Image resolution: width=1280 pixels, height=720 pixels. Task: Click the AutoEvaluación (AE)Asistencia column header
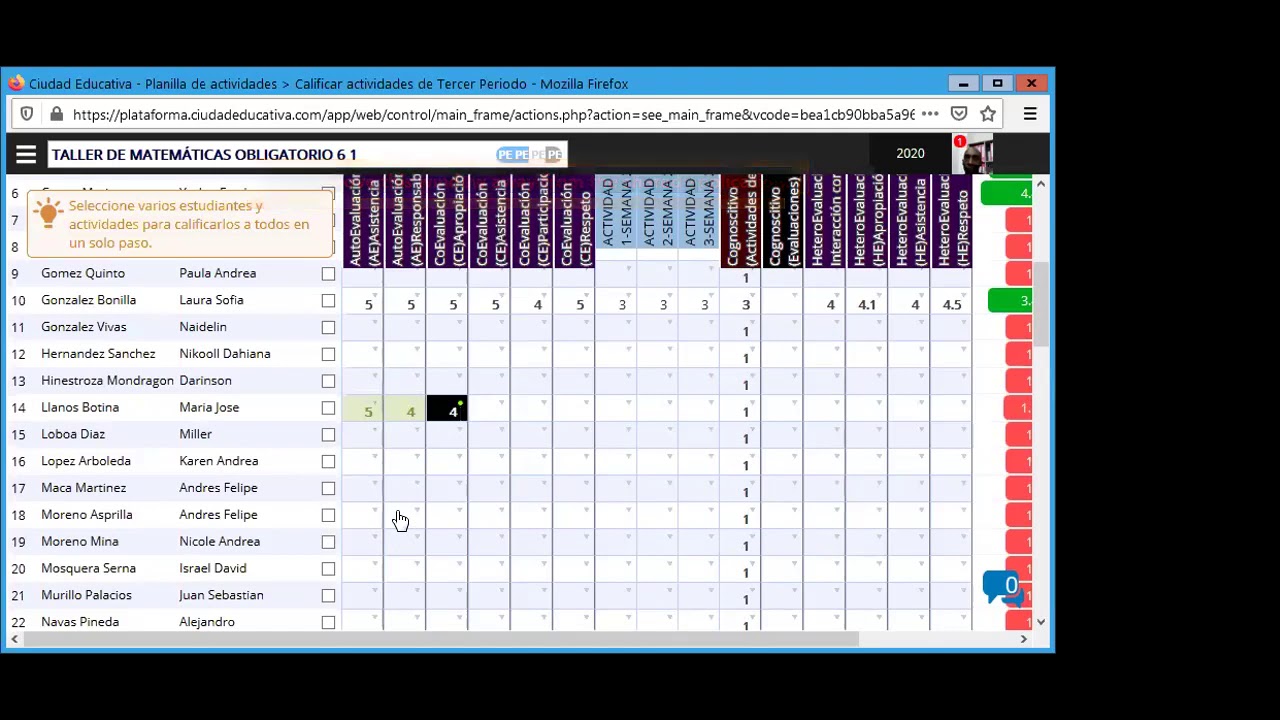(x=364, y=221)
